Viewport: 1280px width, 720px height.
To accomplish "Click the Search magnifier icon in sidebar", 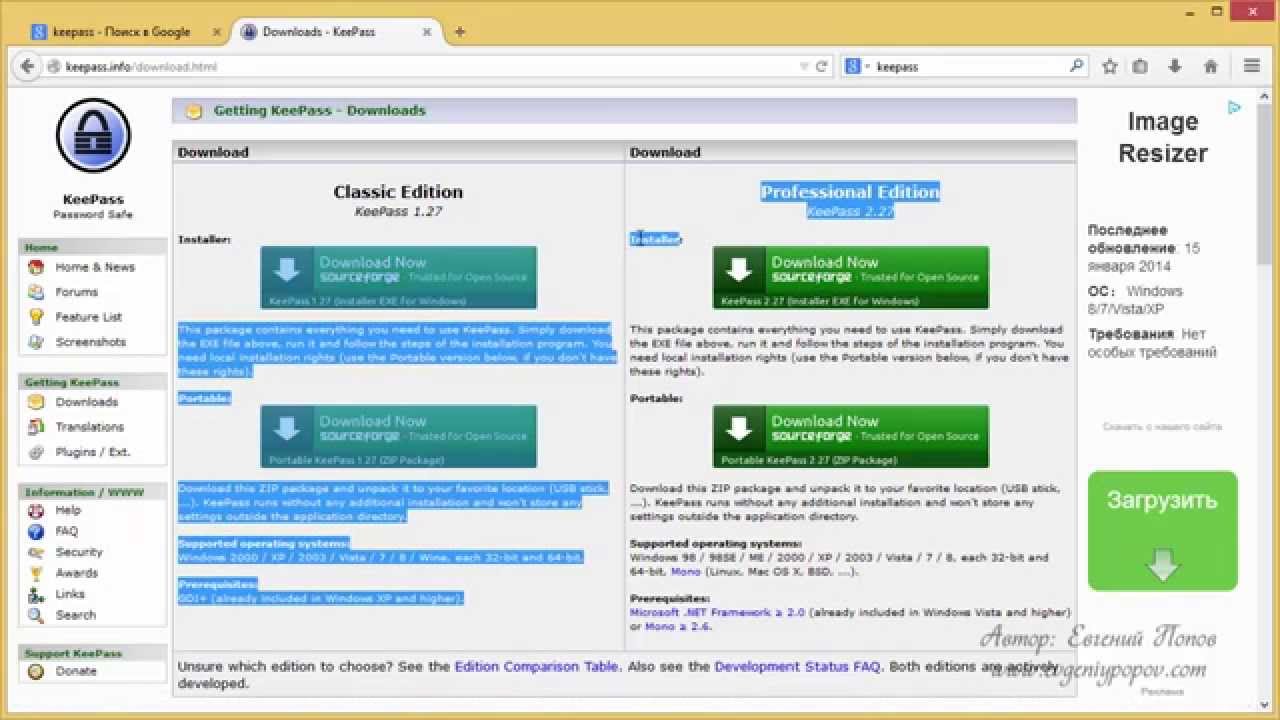I will [x=36, y=615].
